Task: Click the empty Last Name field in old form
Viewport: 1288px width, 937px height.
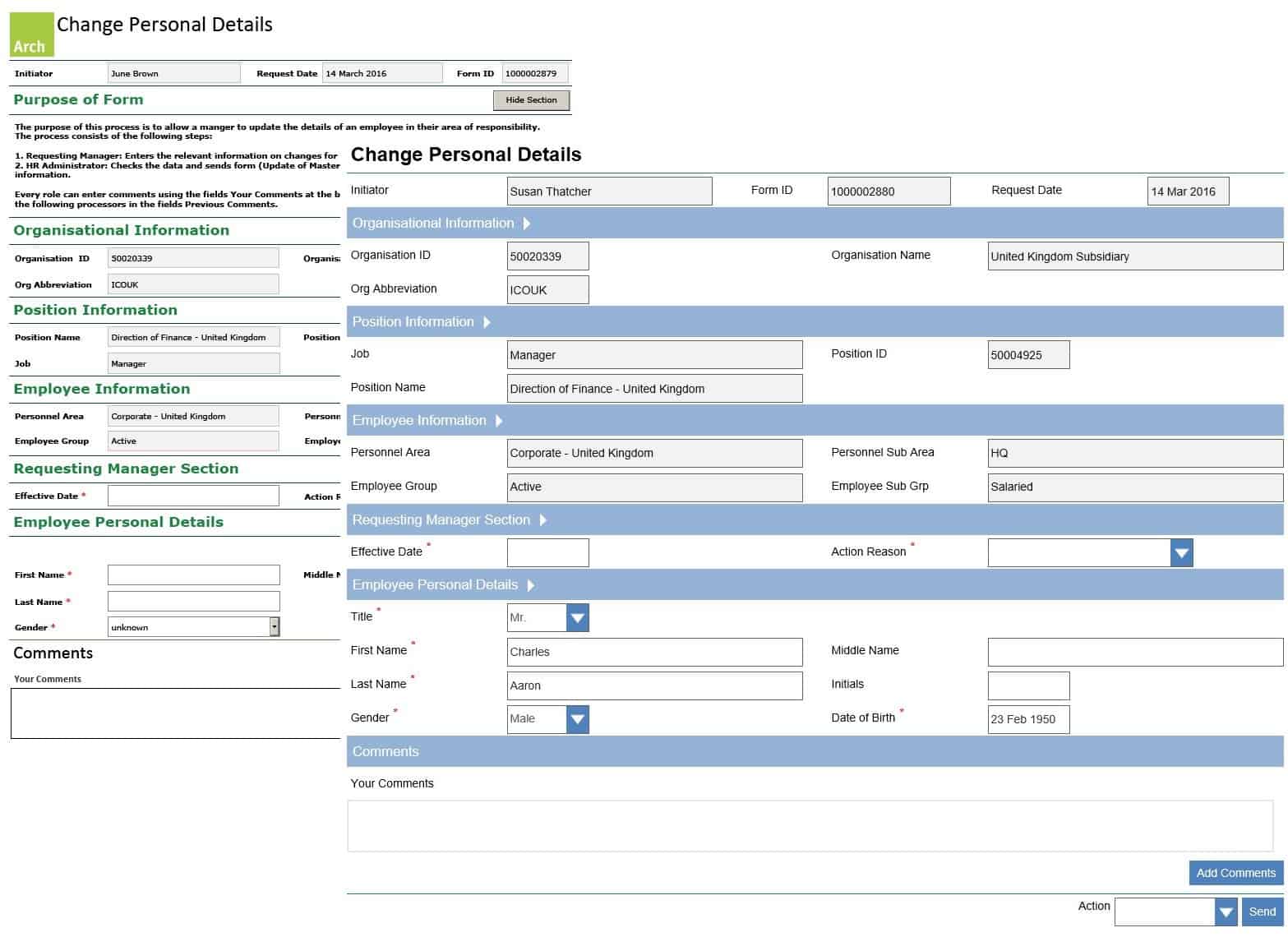Action: [194, 602]
